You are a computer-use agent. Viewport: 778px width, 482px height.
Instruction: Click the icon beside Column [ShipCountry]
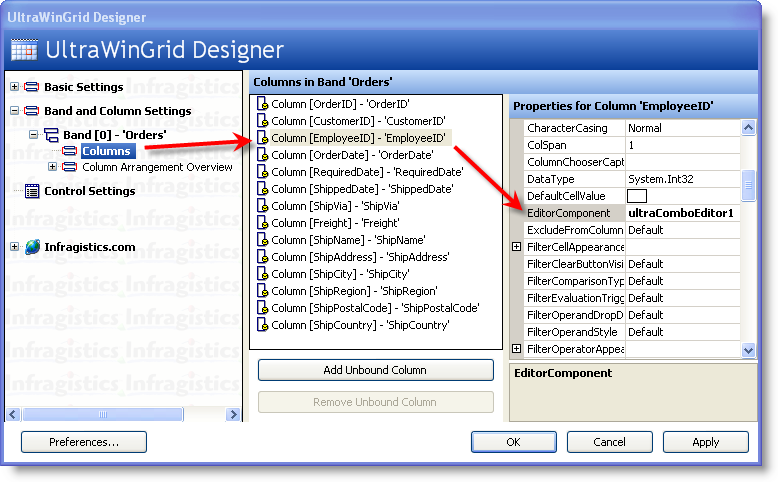[x=262, y=325]
